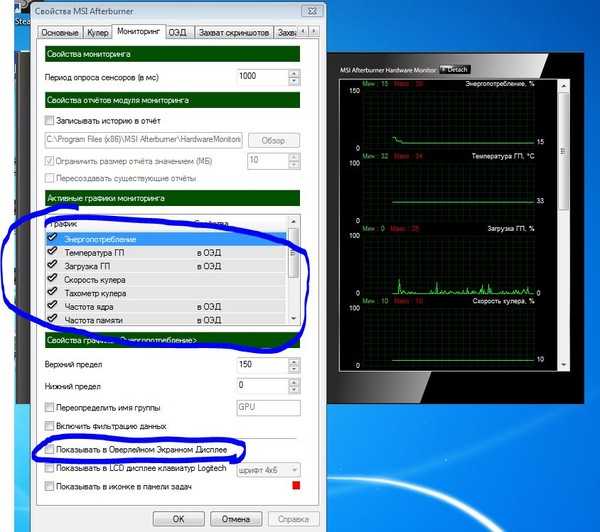The height and width of the screenshot is (532, 600).
Task: Close the Свойства MSI Afterburner dialog
Action: 312,11
